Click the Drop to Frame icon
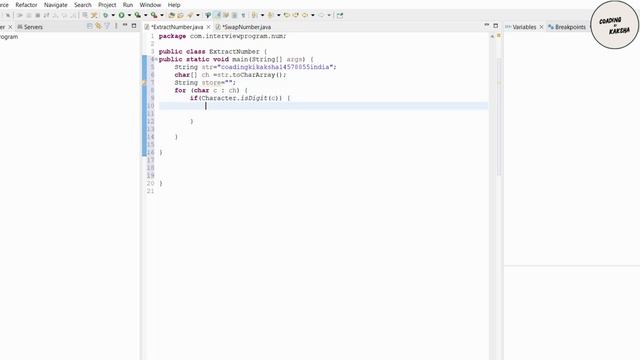Screen dimensions: 640x360 84,15
